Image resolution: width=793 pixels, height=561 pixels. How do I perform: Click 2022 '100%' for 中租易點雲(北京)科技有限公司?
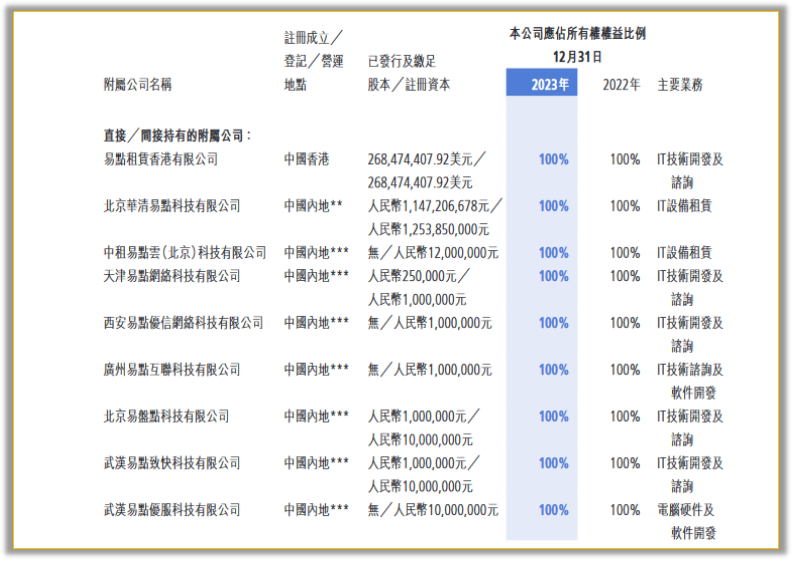tap(625, 252)
